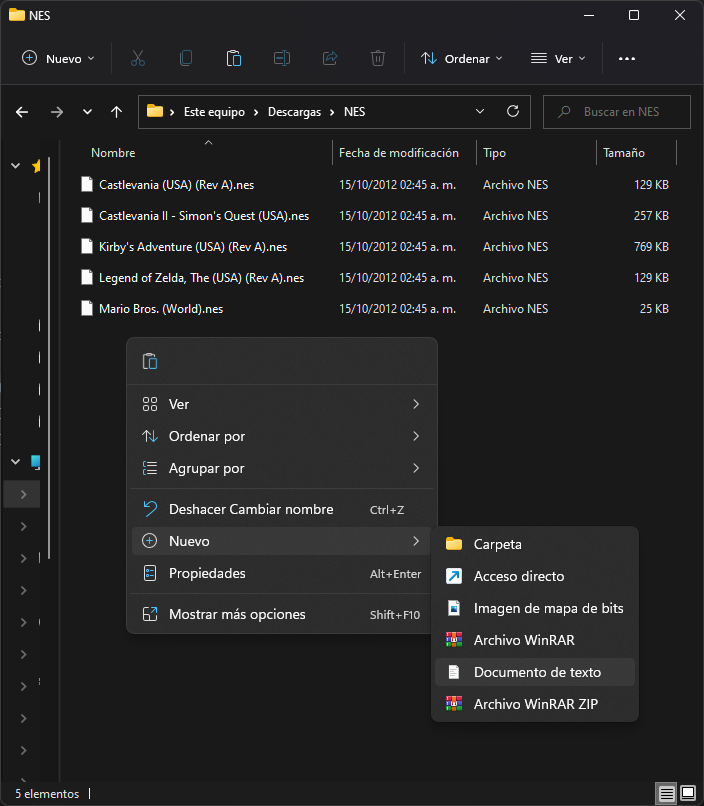Click the Copy icon in toolbar
The height and width of the screenshot is (806, 704).
(x=186, y=59)
